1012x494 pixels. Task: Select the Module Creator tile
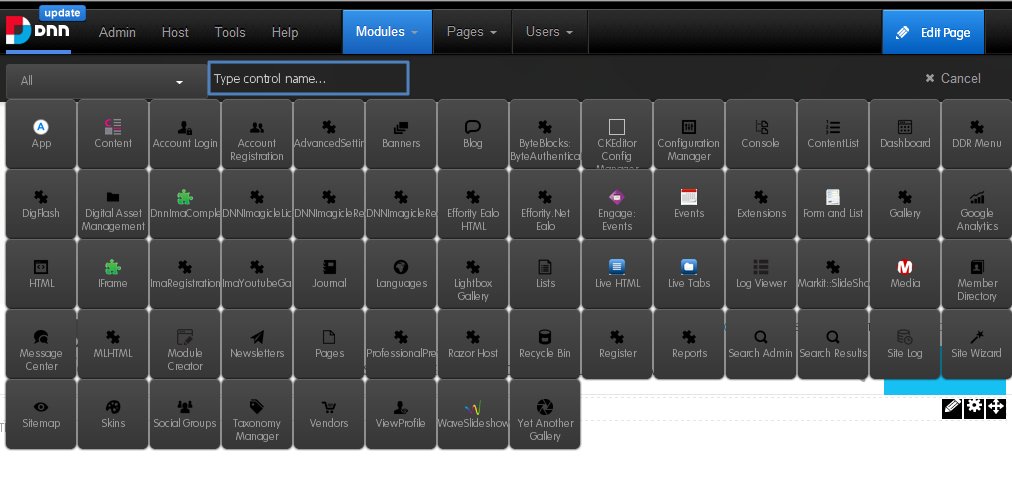[x=185, y=344]
